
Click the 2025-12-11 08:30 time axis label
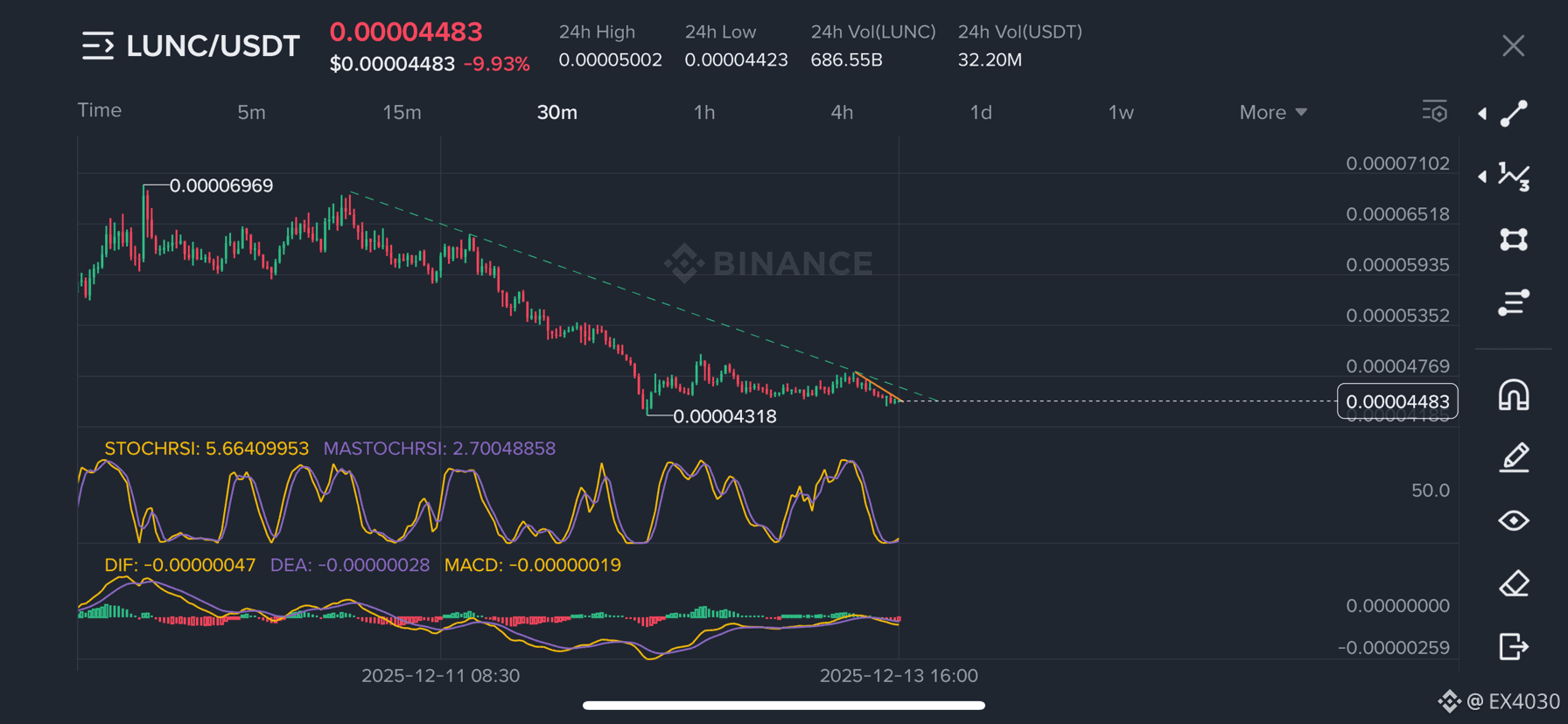440,676
